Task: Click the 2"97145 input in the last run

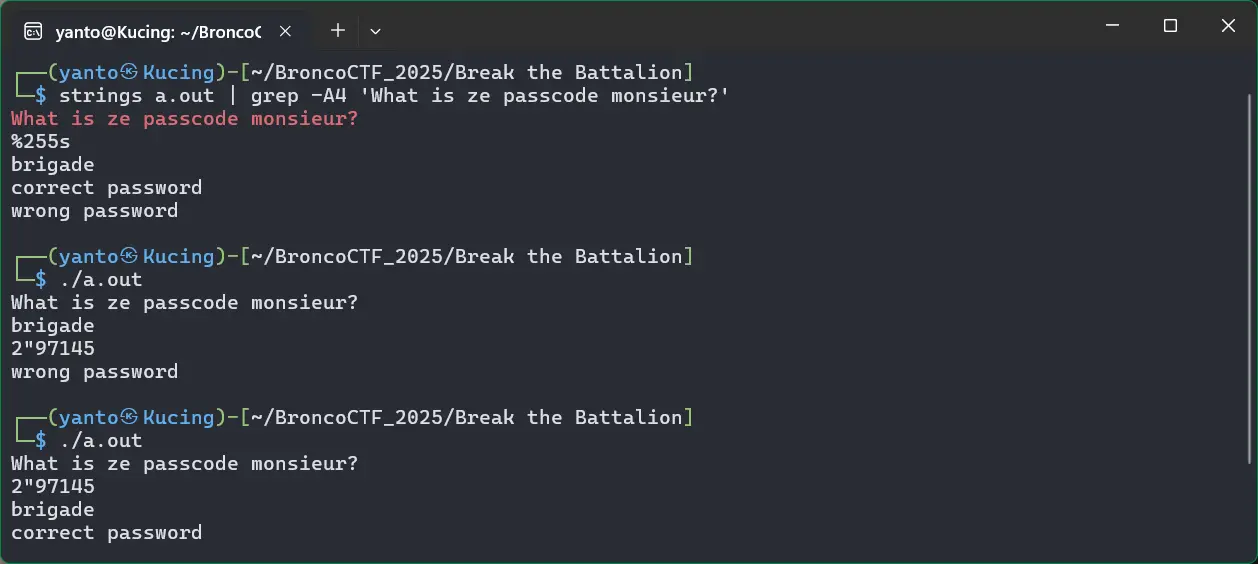Action: [x=53, y=486]
